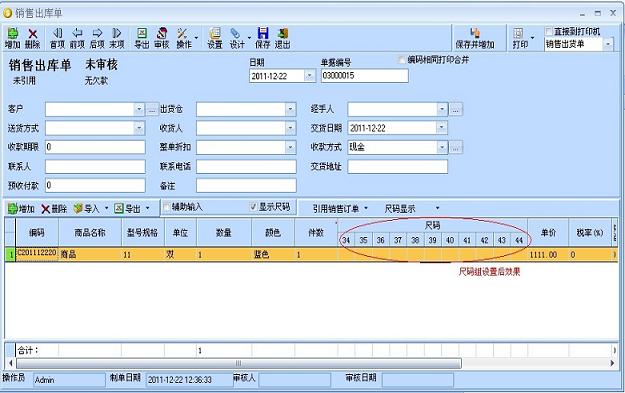Open 引用销售订单 menu
Screen dimensions: 625x393
tap(340, 208)
